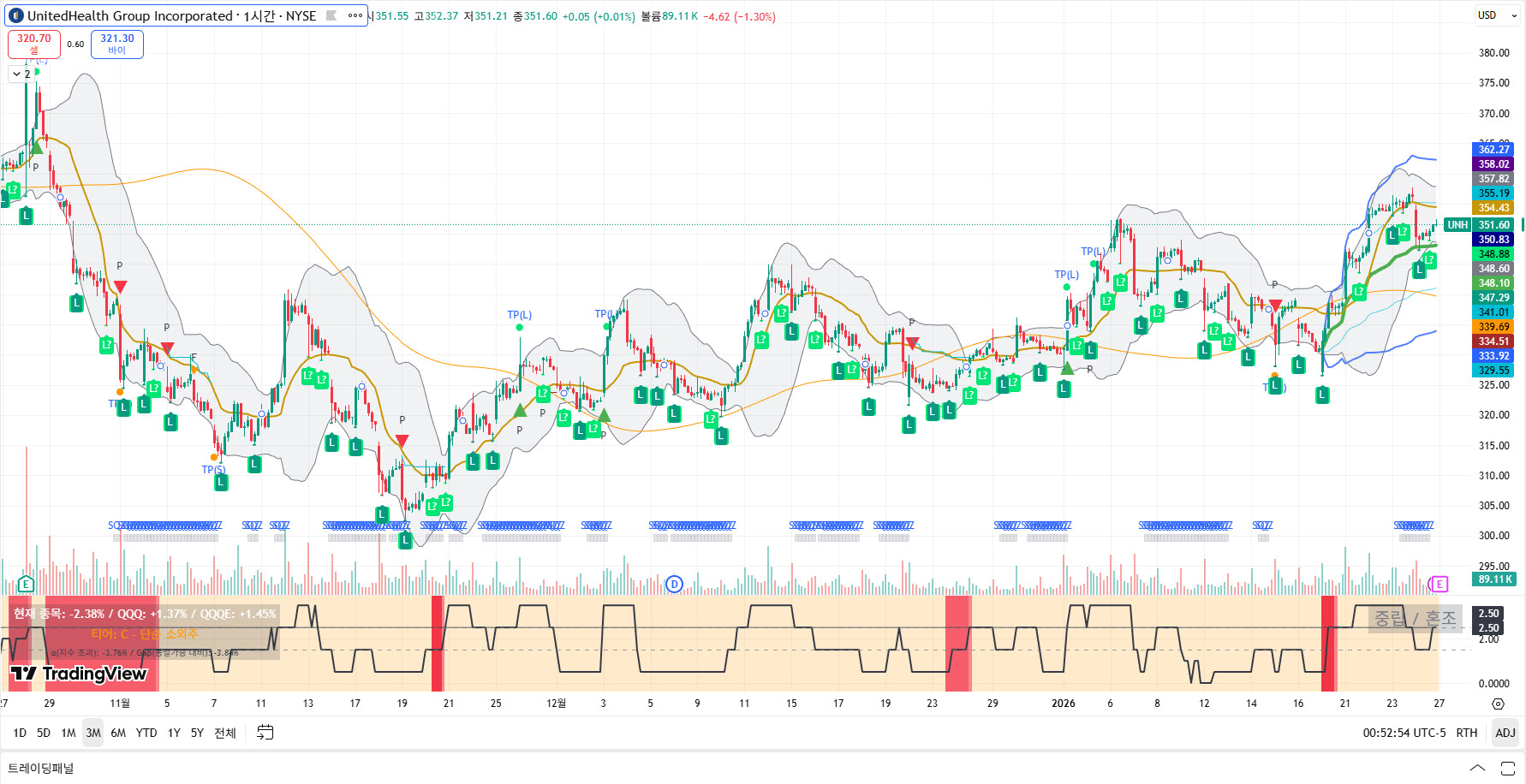The width and height of the screenshot is (1526, 784).
Task: Open the three-dot more menu in chart legend
Action: (x=355, y=15)
